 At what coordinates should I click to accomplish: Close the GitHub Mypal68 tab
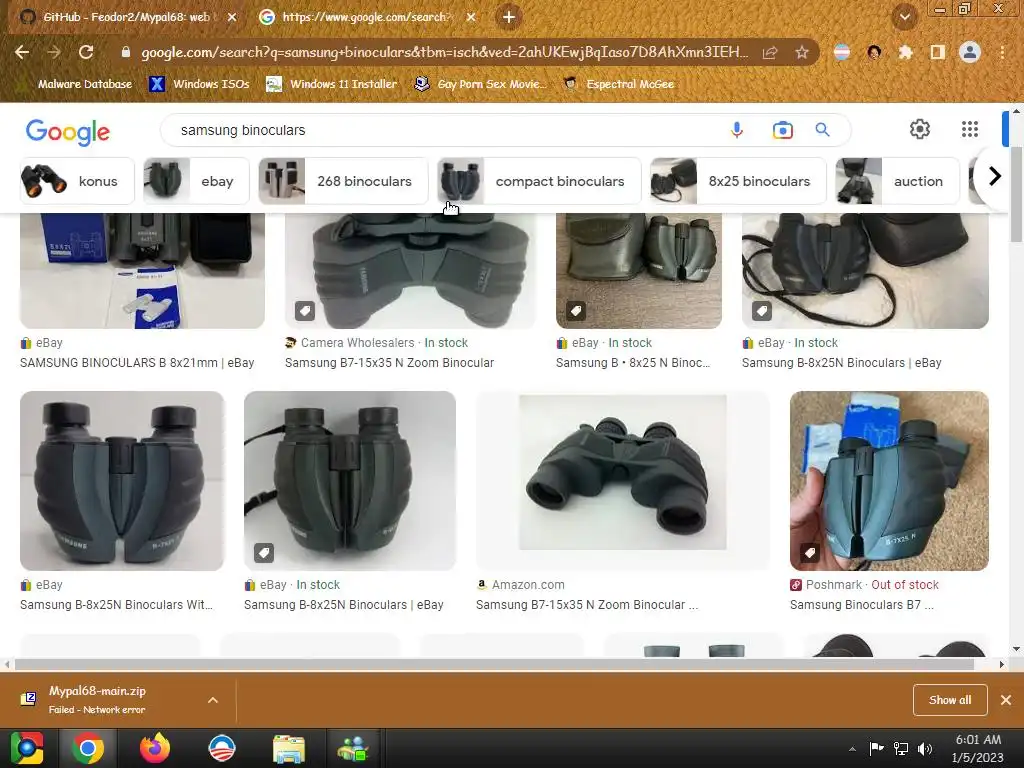(232, 17)
